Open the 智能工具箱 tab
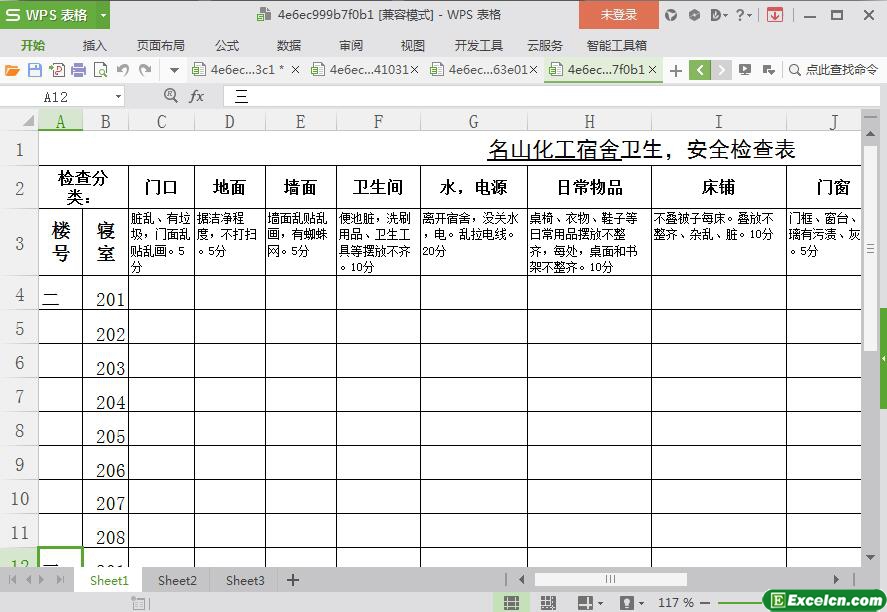Screen dimensions: 887x612 617,46
